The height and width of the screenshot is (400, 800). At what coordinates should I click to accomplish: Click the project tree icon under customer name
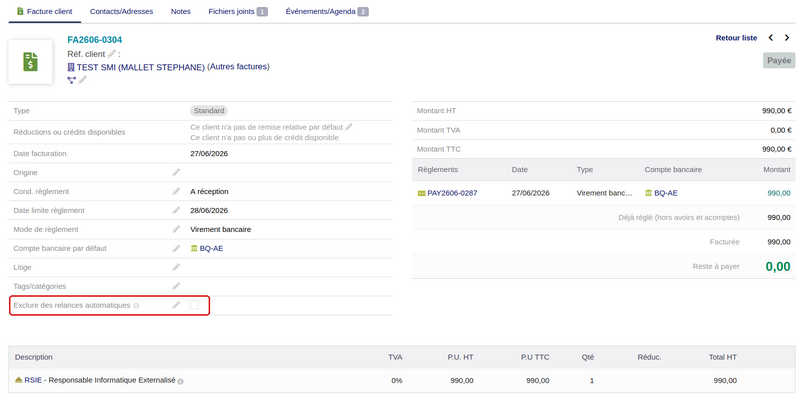tap(71, 80)
